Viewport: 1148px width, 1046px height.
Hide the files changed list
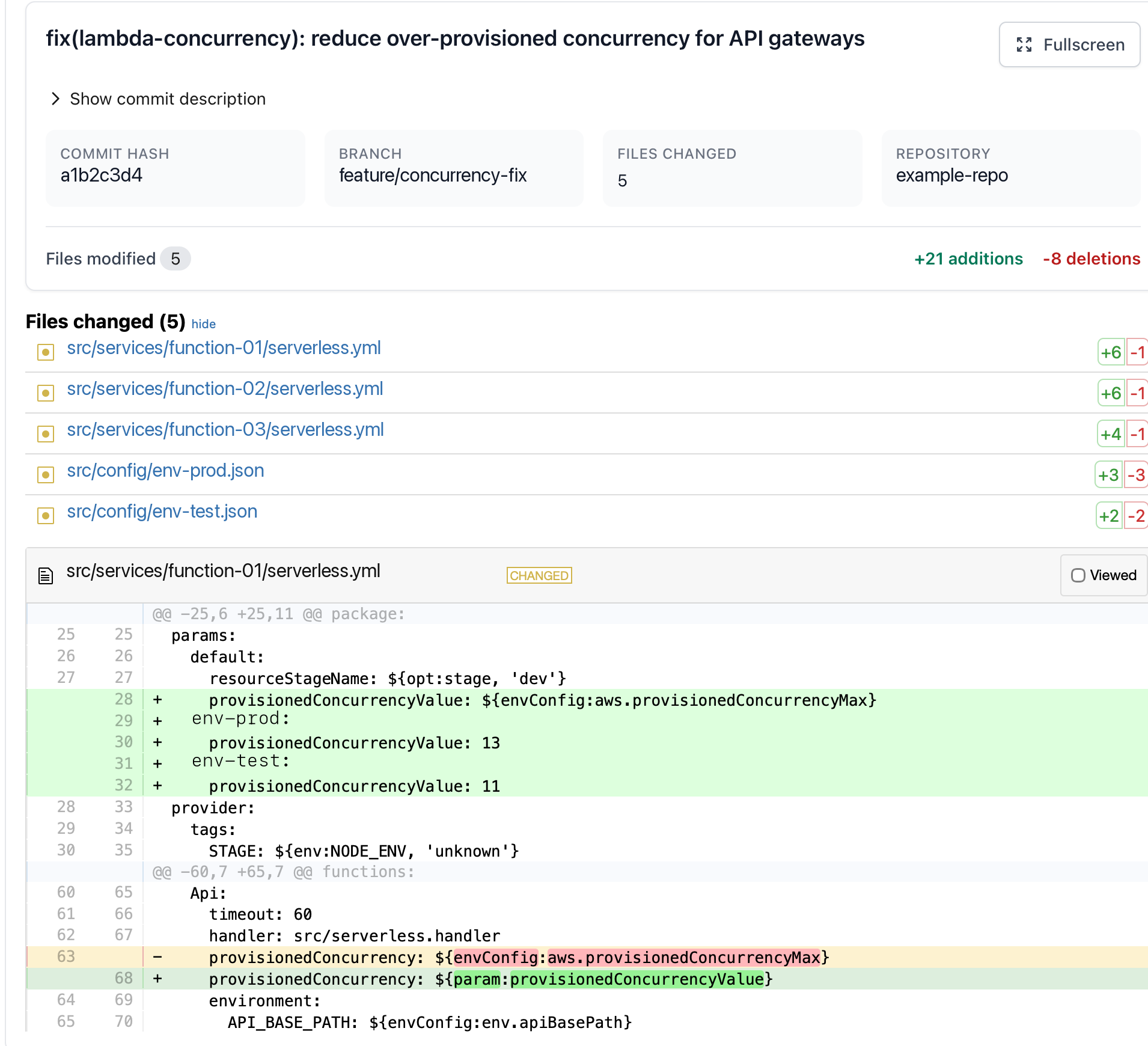pos(203,324)
